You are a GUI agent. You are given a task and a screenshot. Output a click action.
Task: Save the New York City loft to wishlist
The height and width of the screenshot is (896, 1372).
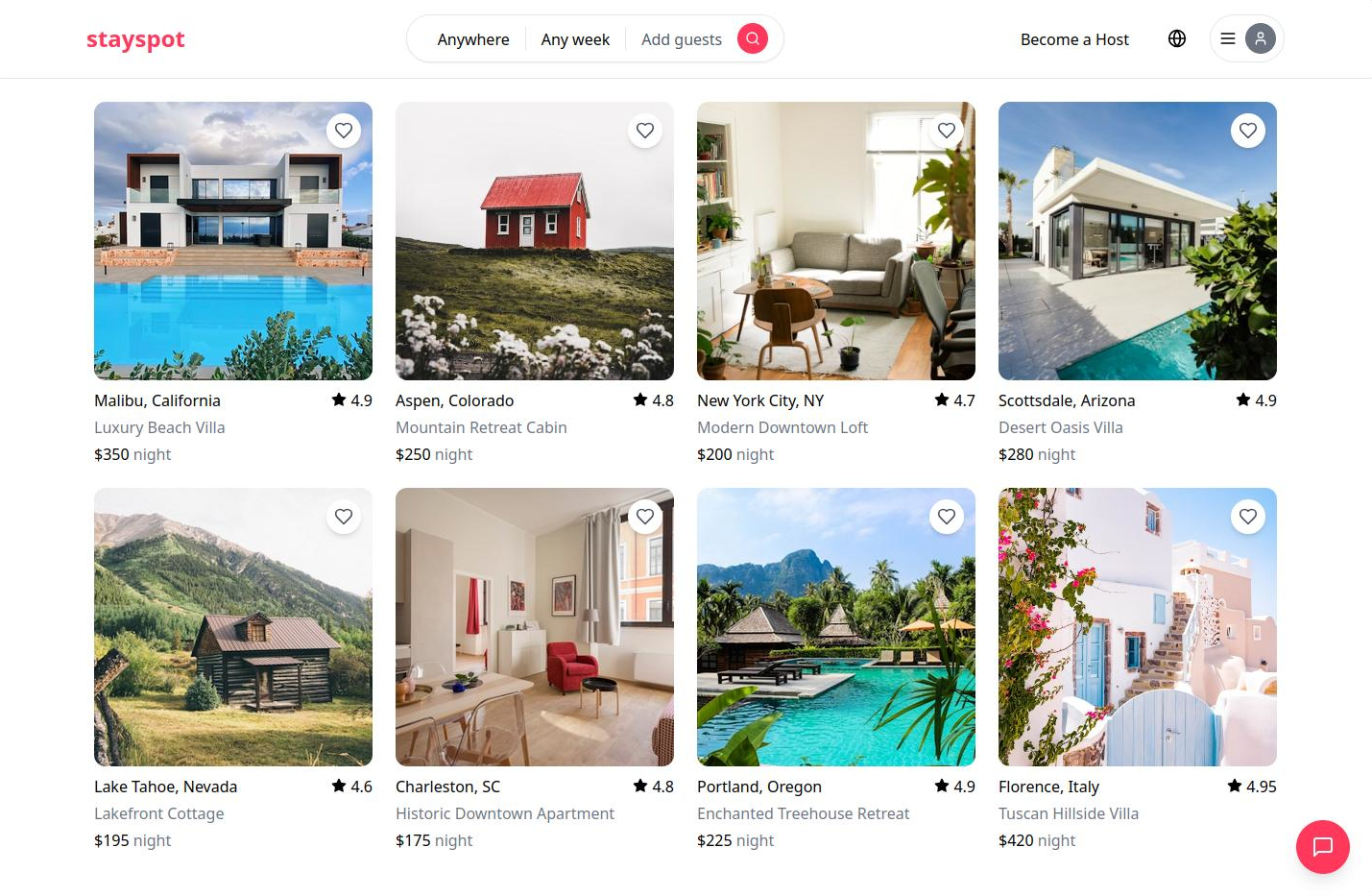[x=947, y=131]
